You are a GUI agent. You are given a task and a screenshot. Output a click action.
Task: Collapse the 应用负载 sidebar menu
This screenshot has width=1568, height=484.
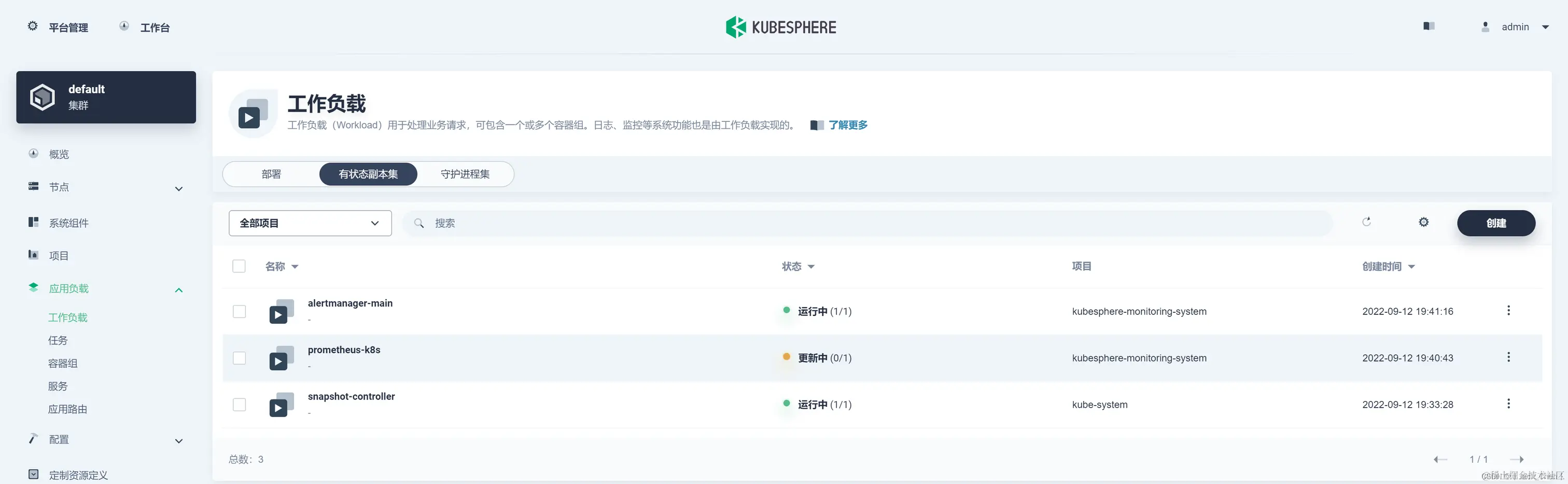coord(179,290)
